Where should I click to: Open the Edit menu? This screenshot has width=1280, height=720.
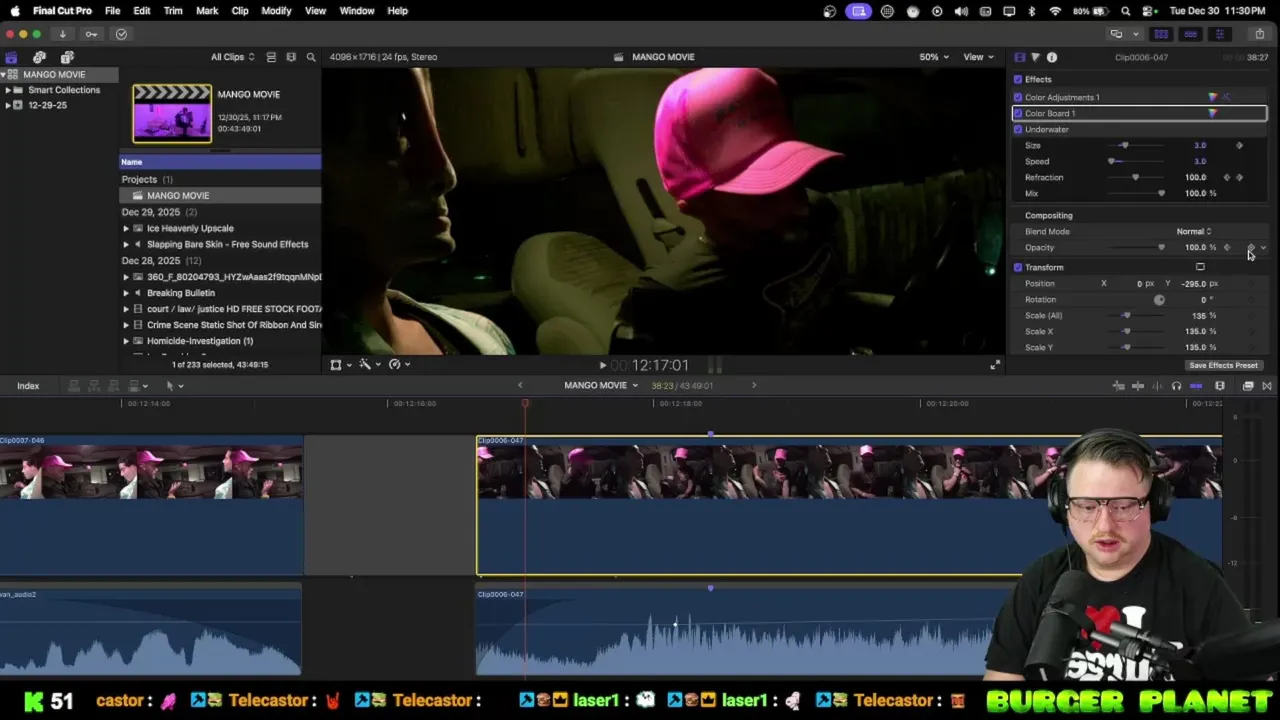pyautogui.click(x=142, y=11)
